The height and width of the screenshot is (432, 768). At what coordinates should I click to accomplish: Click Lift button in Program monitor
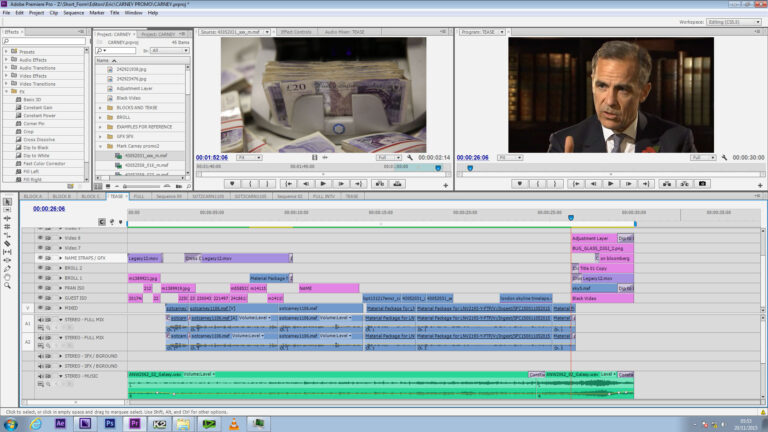pos(667,184)
